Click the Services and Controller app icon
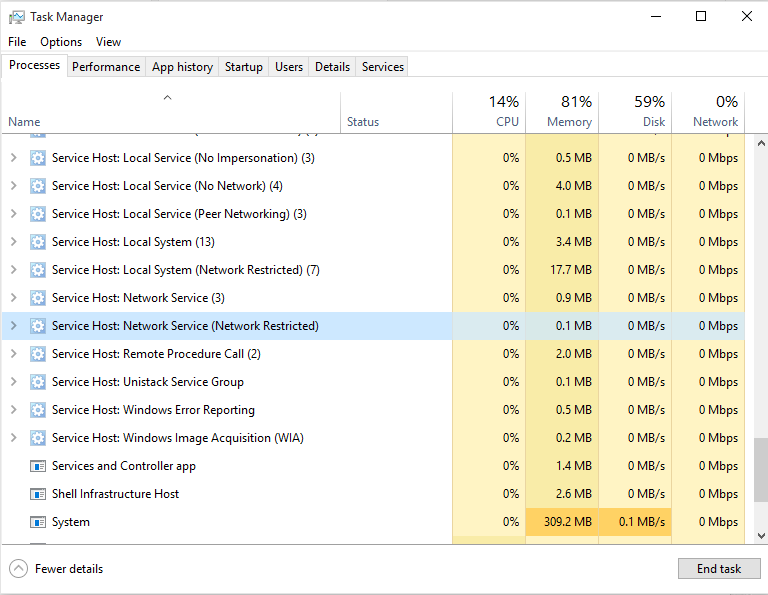The image size is (768, 595). tap(38, 466)
